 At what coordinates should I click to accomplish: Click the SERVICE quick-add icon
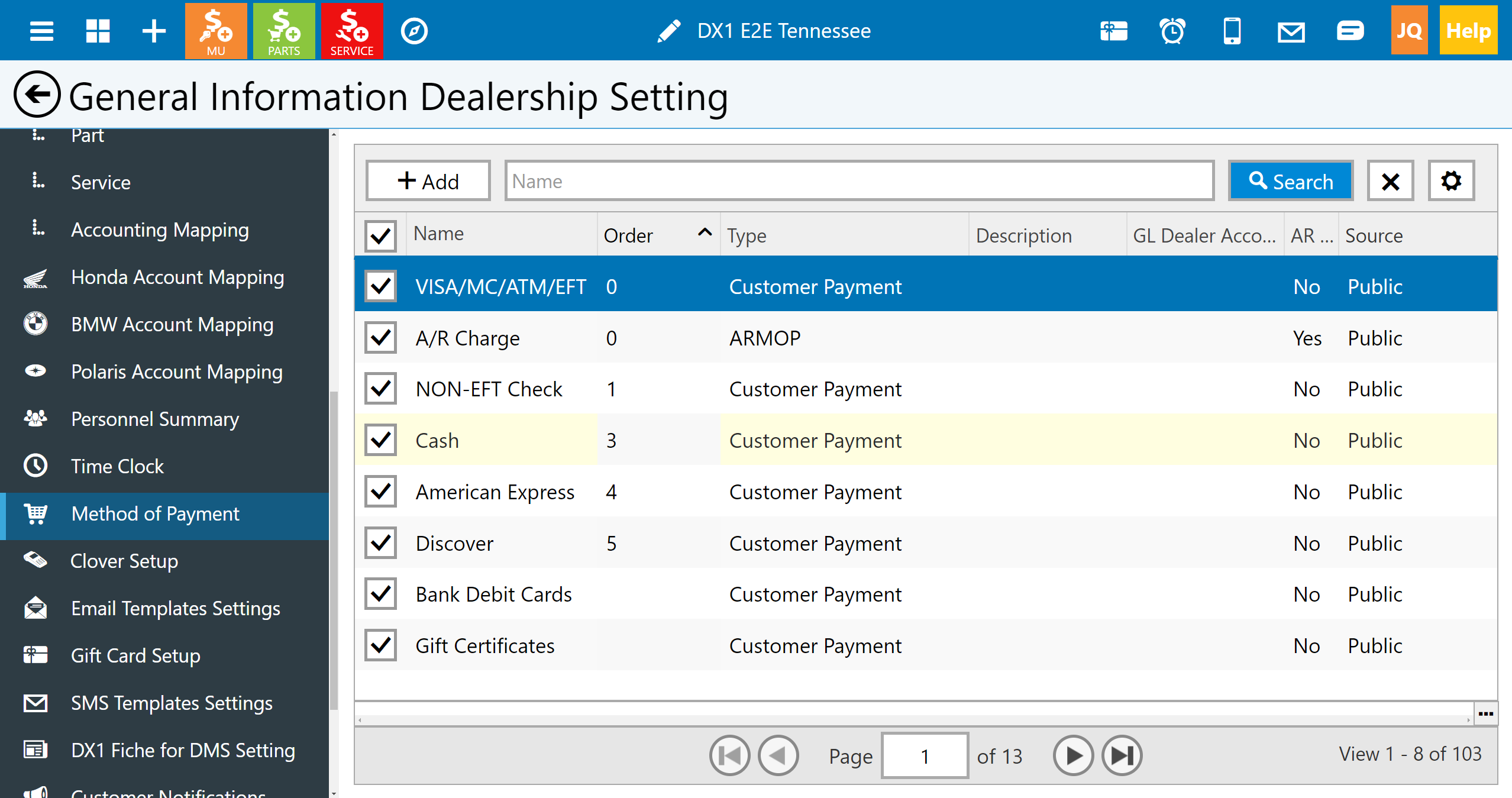click(x=352, y=31)
